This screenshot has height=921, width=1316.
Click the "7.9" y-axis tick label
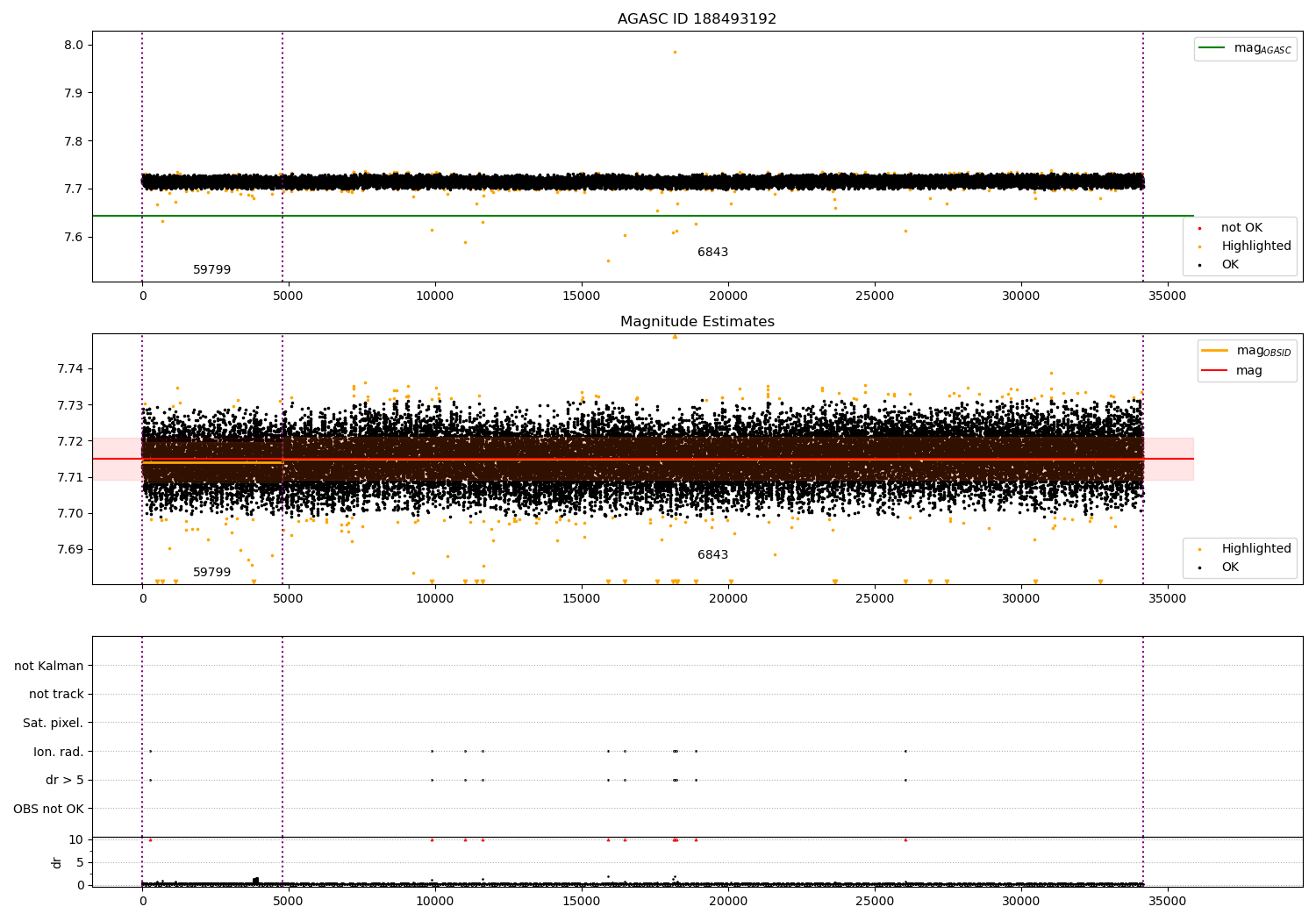[74, 93]
